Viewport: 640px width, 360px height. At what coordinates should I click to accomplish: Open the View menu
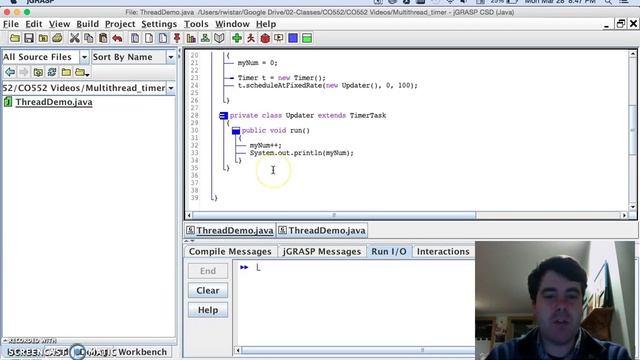(x=59, y=24)
